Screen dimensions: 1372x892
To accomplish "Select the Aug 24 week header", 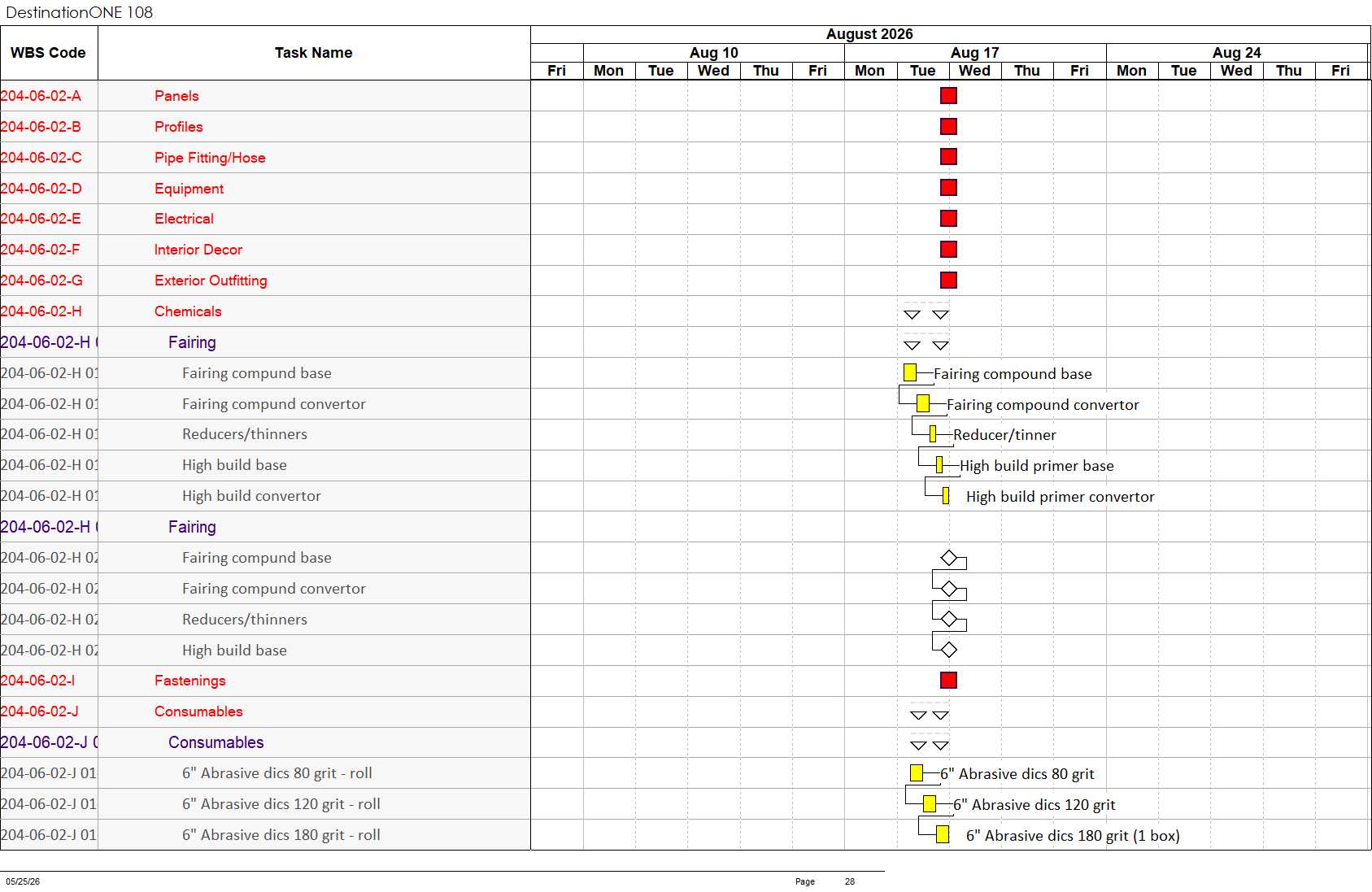I will coord(1237,53).
